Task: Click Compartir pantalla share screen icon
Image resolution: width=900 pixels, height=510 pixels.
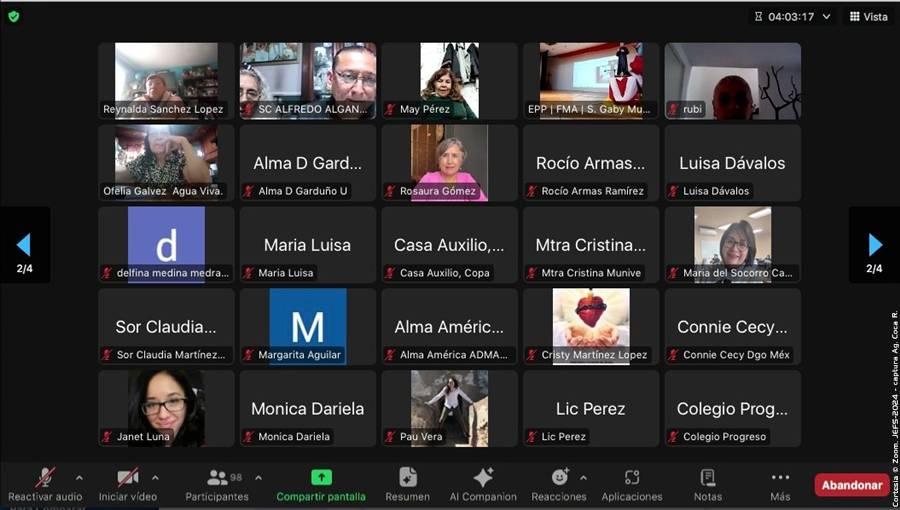Action: pos(321,477)
